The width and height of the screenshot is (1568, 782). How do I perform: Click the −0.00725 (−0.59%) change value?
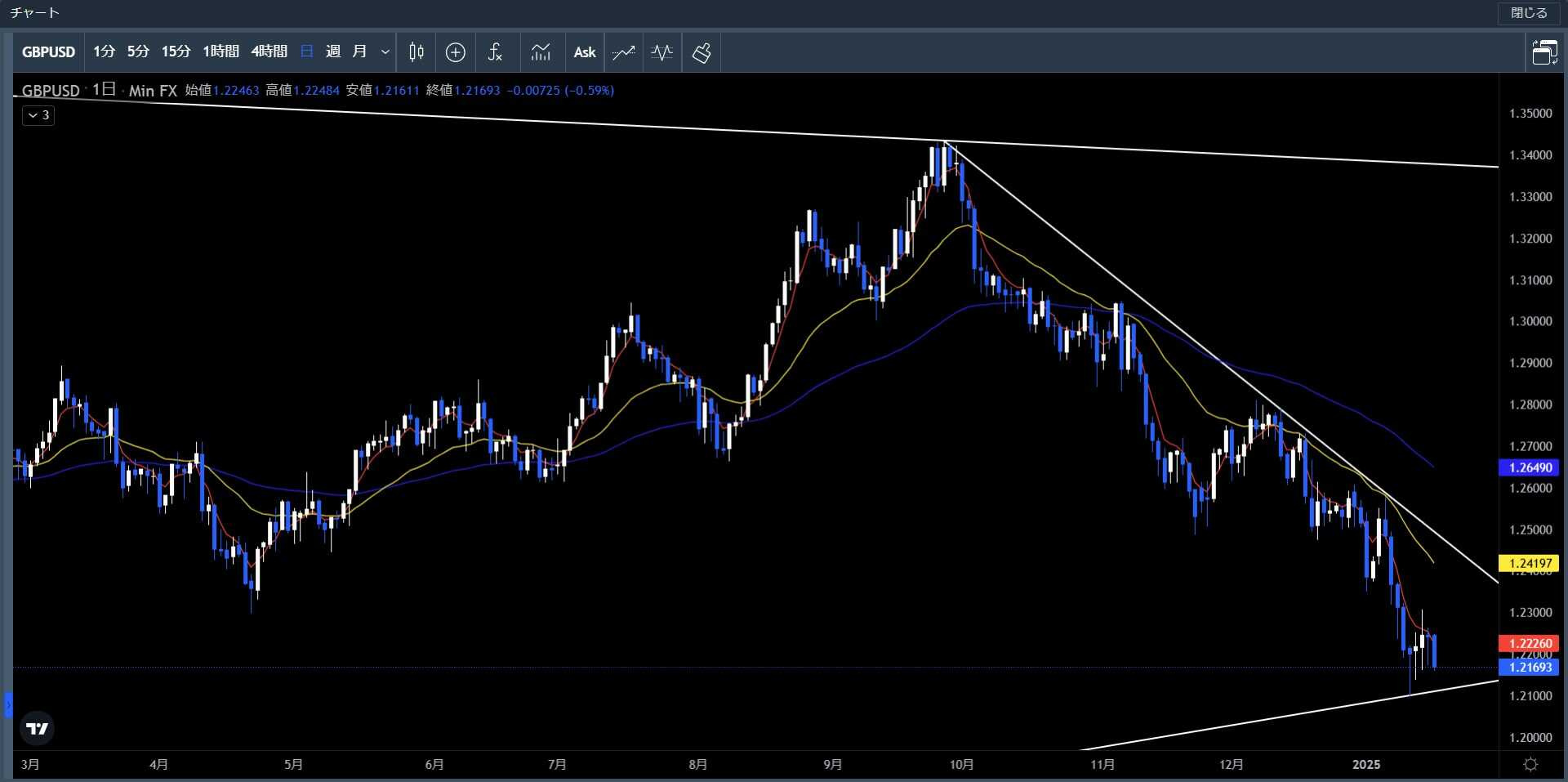click(x=560, y=91)
